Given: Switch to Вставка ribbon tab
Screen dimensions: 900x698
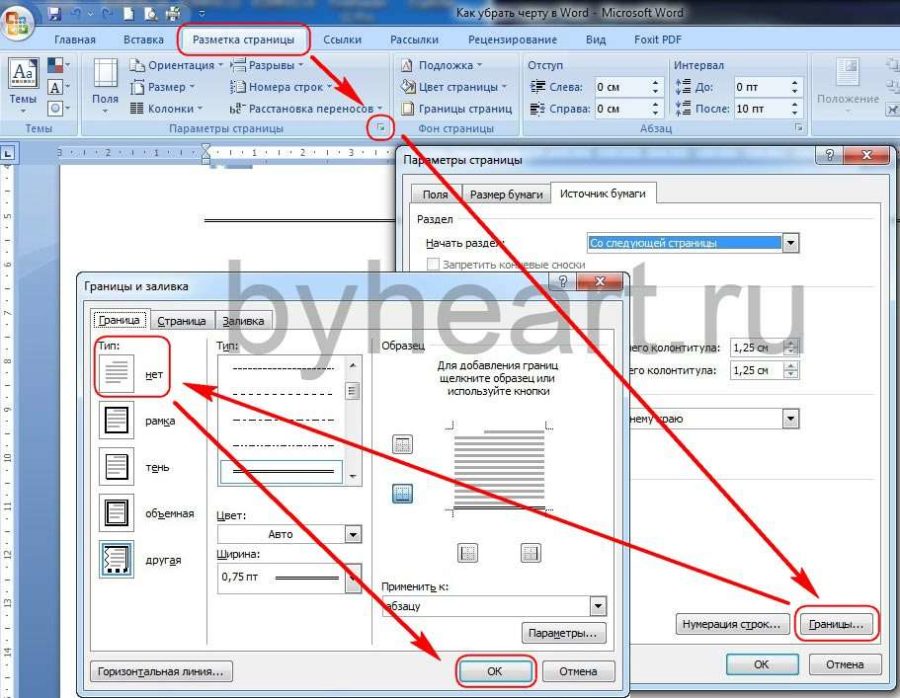Looking at the screenshot, I should 143,40.
